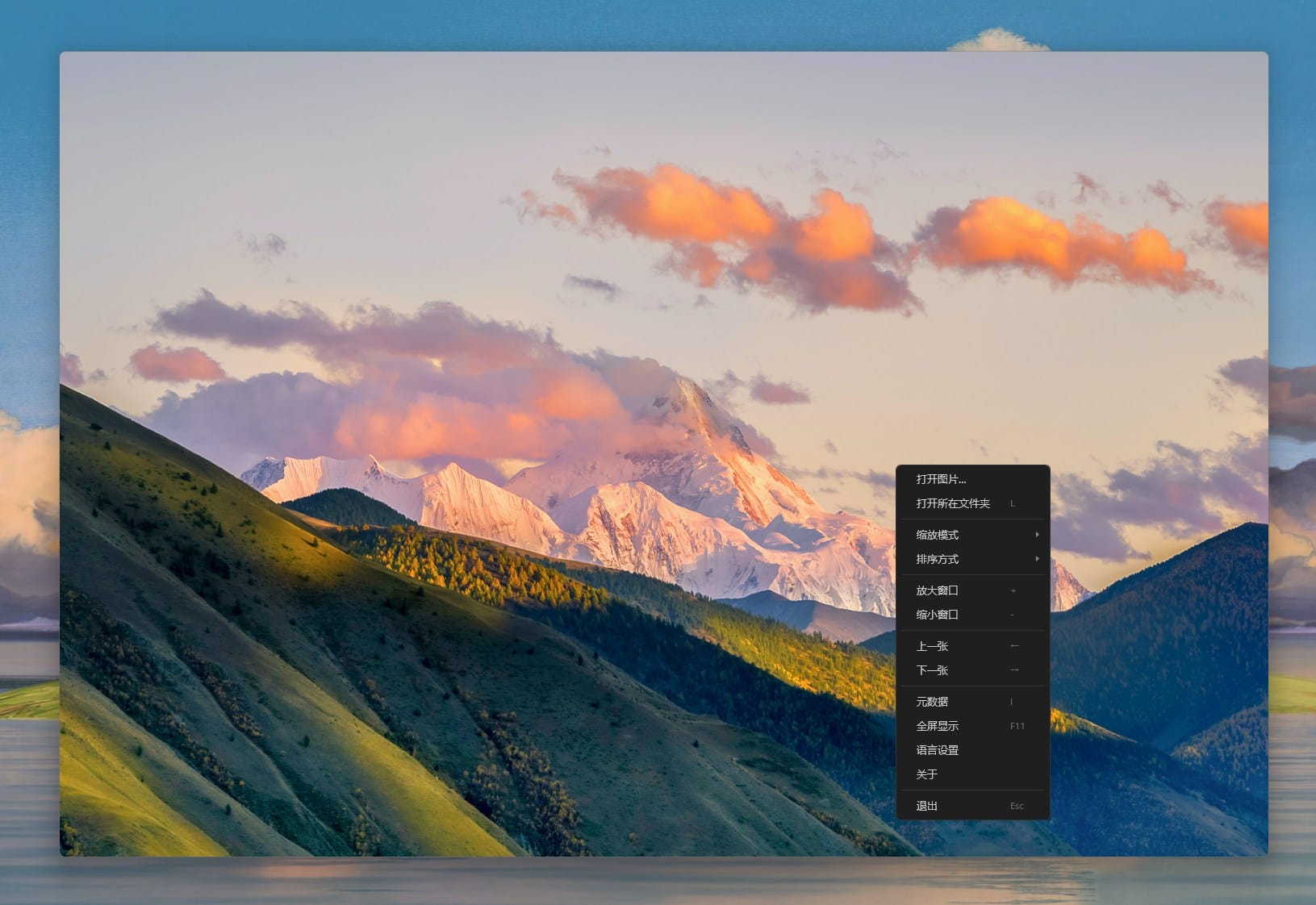
Task: Quit the viewer with 退出
Action: [x=927, y=806]
